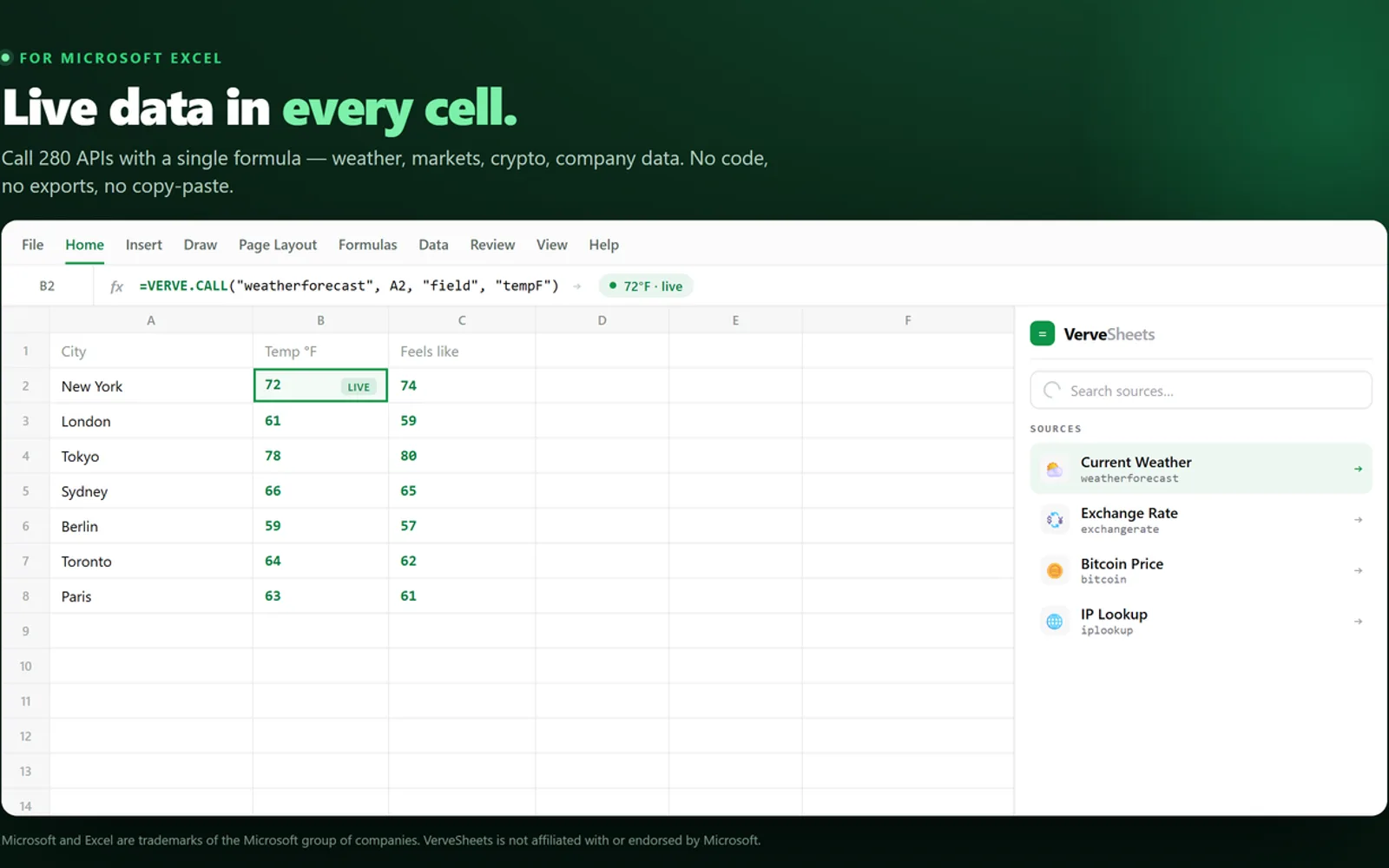The height and width of the screenshot is (868, 1389).
Task: Click the VERVE.CALL formula in formula bar
Action: point(349,286)
